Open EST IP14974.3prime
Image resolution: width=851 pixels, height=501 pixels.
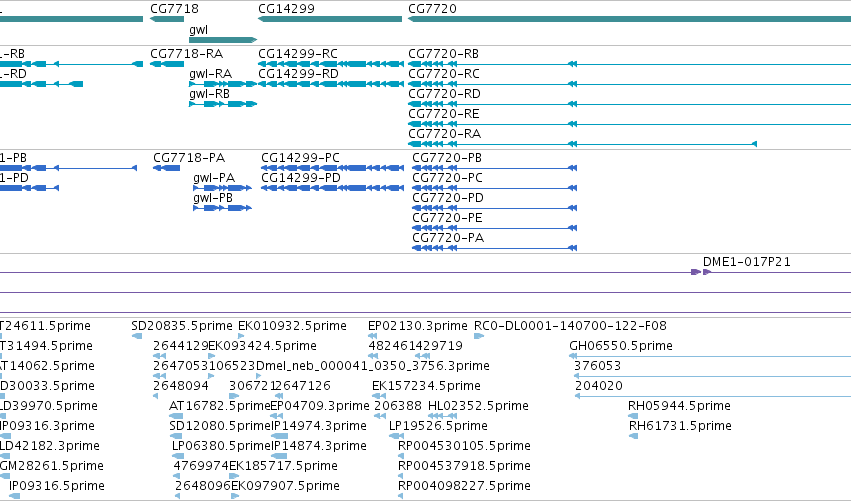(x=319, y=427)
